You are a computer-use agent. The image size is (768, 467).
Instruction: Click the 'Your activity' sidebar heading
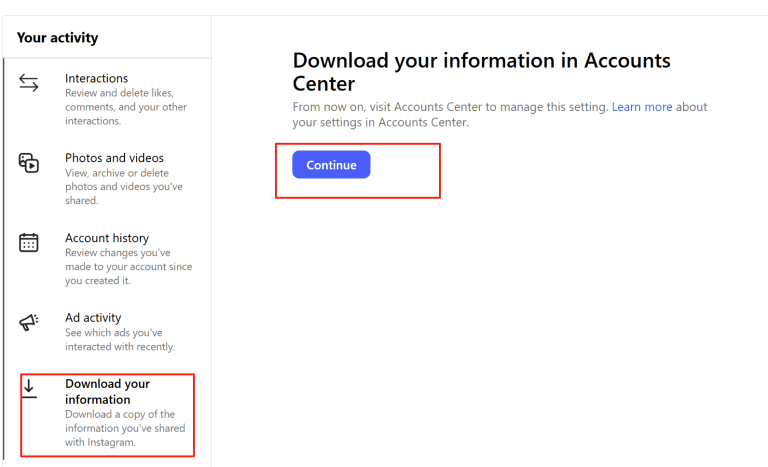coord(58,38)
